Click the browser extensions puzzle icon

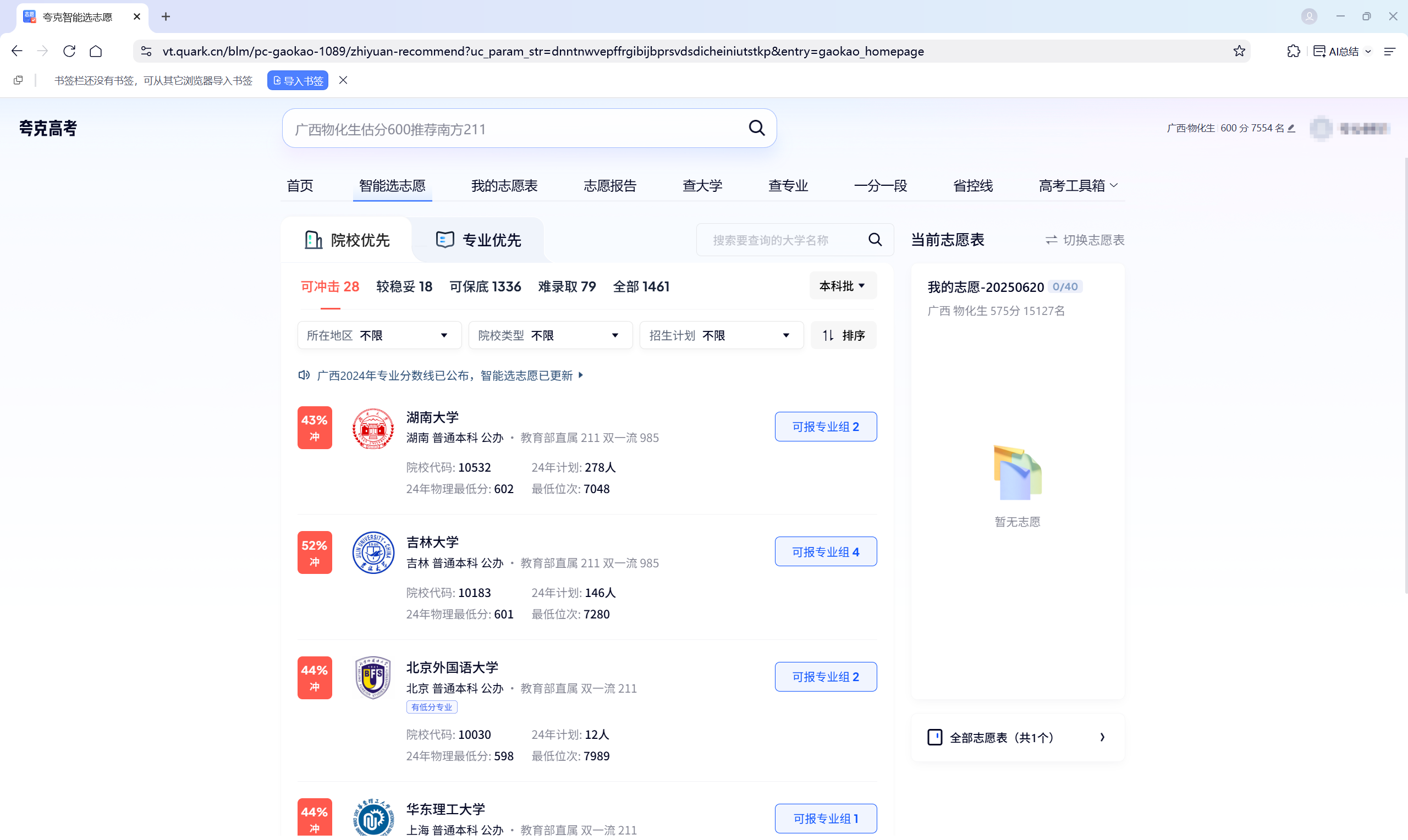coord(1294,51)
